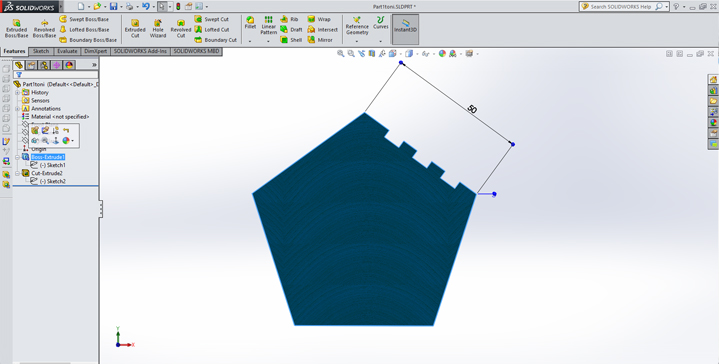Expand the Annotations folder

17,109
